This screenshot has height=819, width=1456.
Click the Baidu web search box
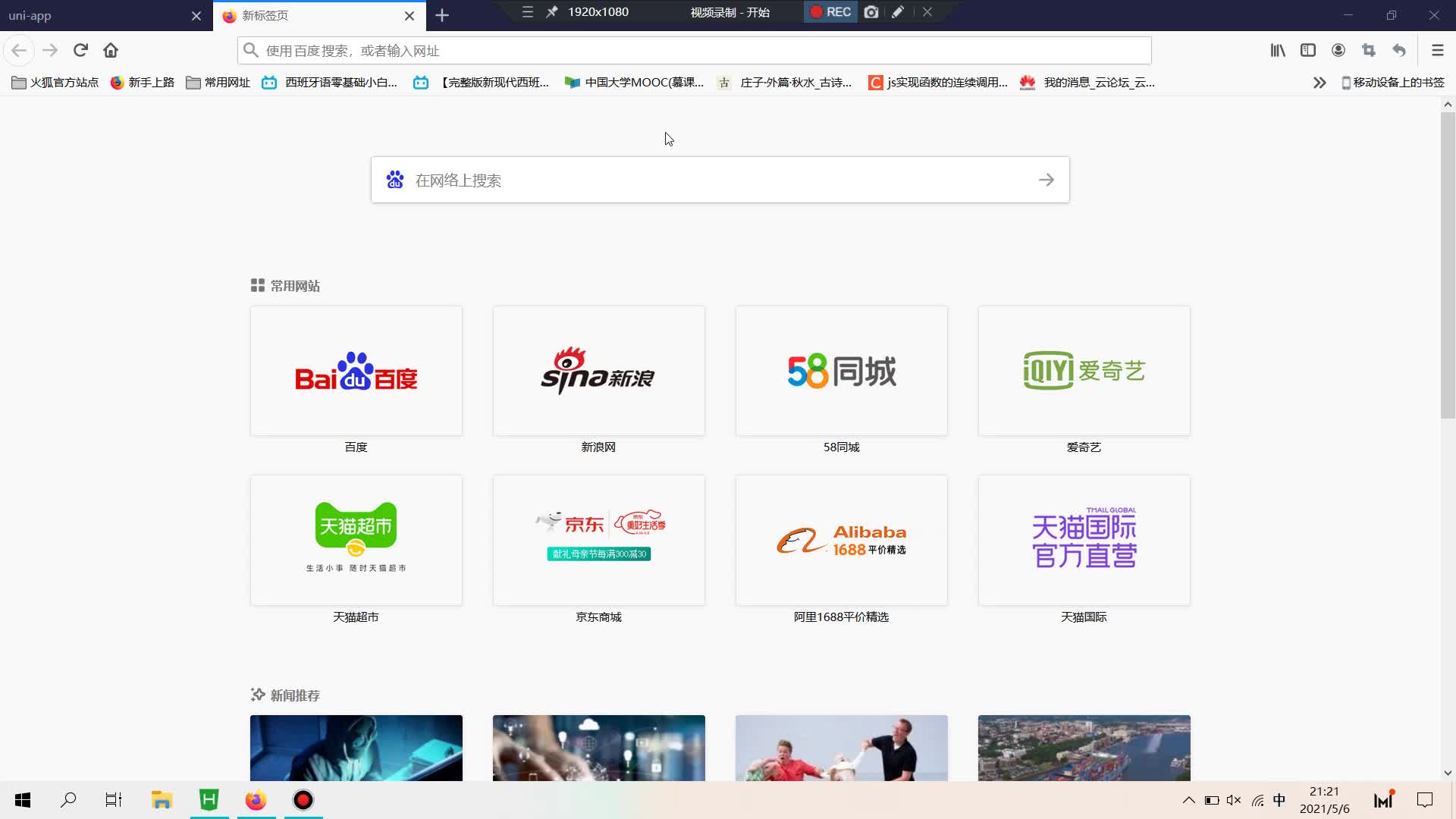click(720, 180)
